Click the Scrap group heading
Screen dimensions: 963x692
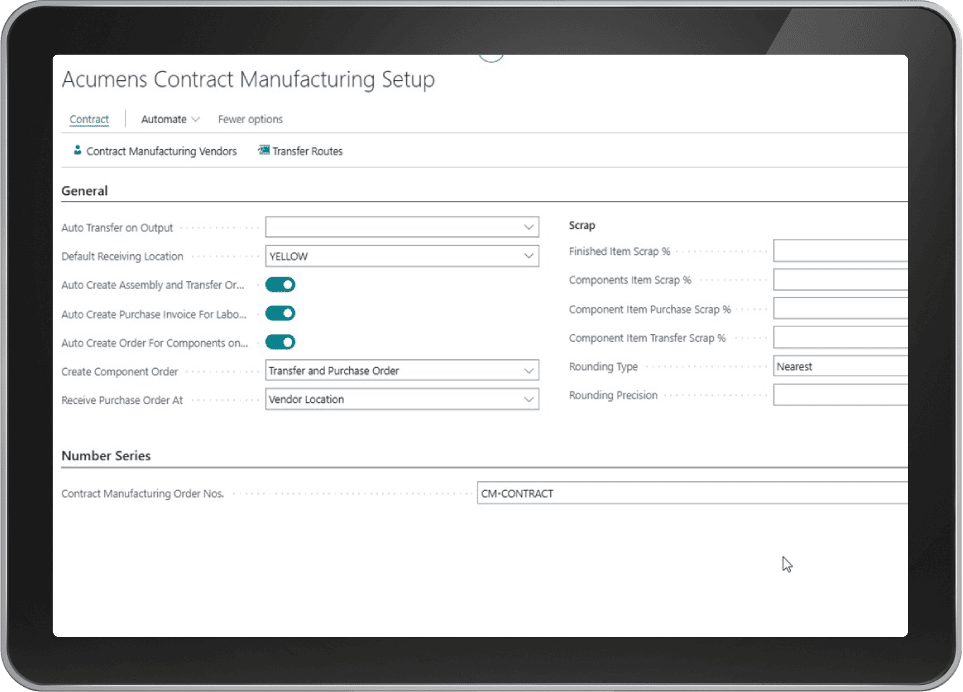point(582,225)
